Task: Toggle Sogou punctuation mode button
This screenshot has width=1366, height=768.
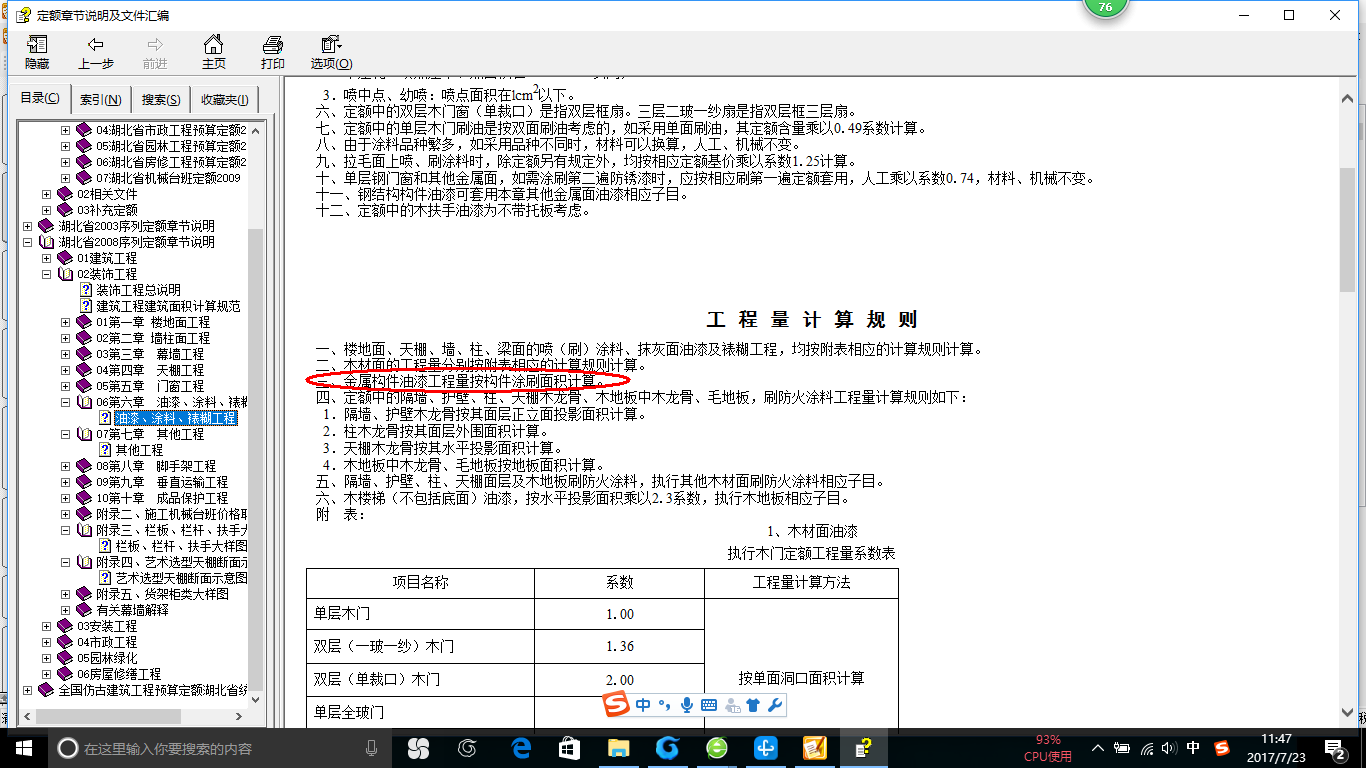Action: coord(664,705)
